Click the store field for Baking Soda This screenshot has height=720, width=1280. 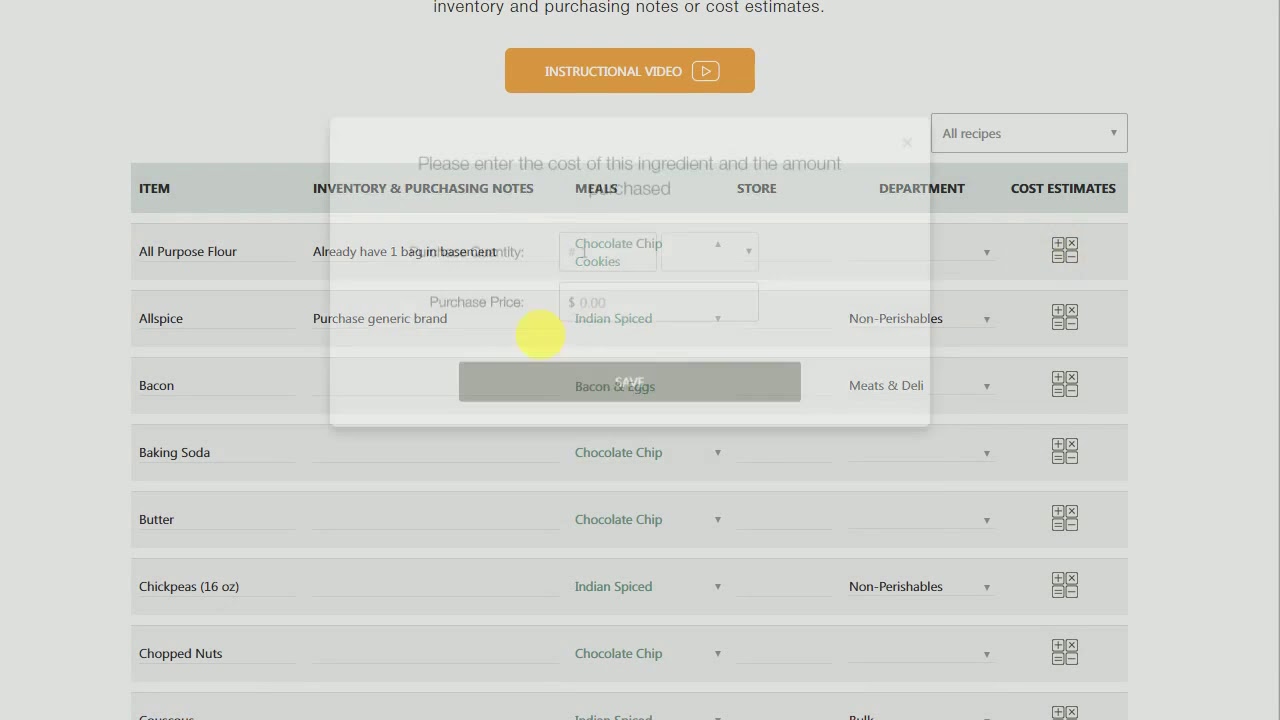(x=784, y=453)
